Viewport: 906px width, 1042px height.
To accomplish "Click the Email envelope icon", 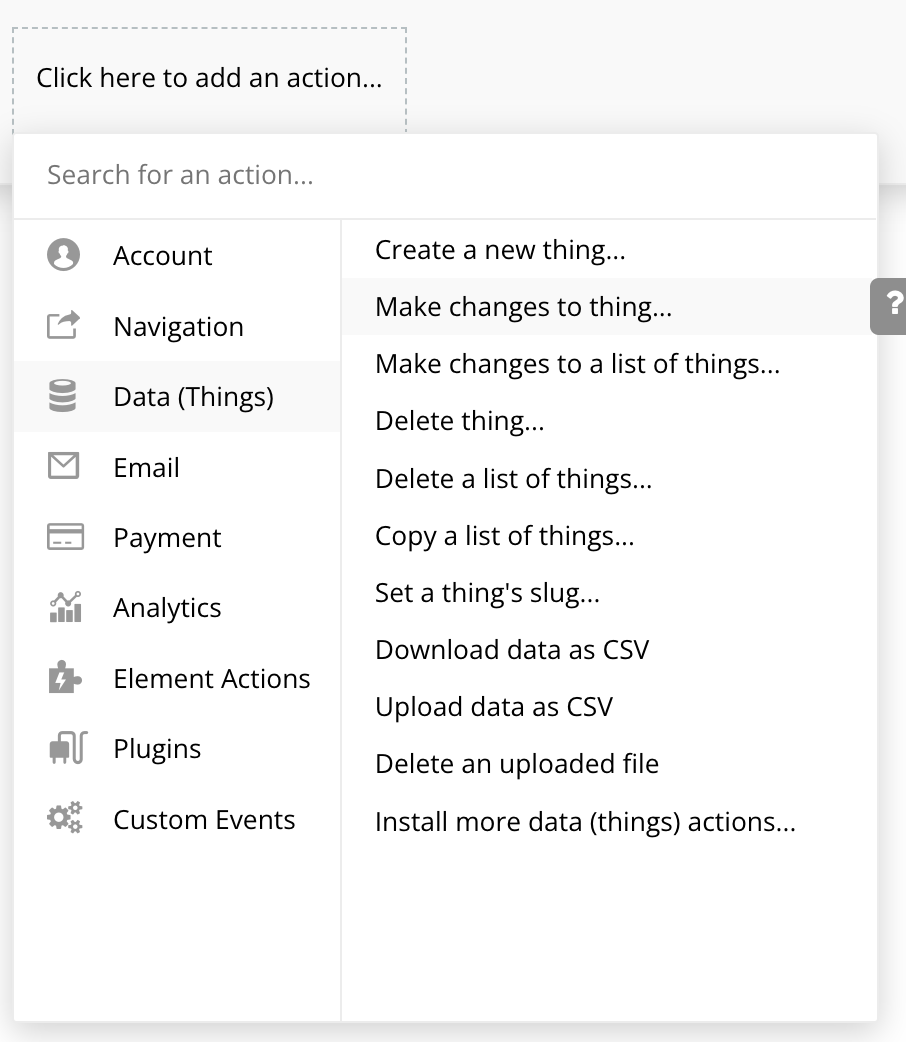I will [63, 467].
